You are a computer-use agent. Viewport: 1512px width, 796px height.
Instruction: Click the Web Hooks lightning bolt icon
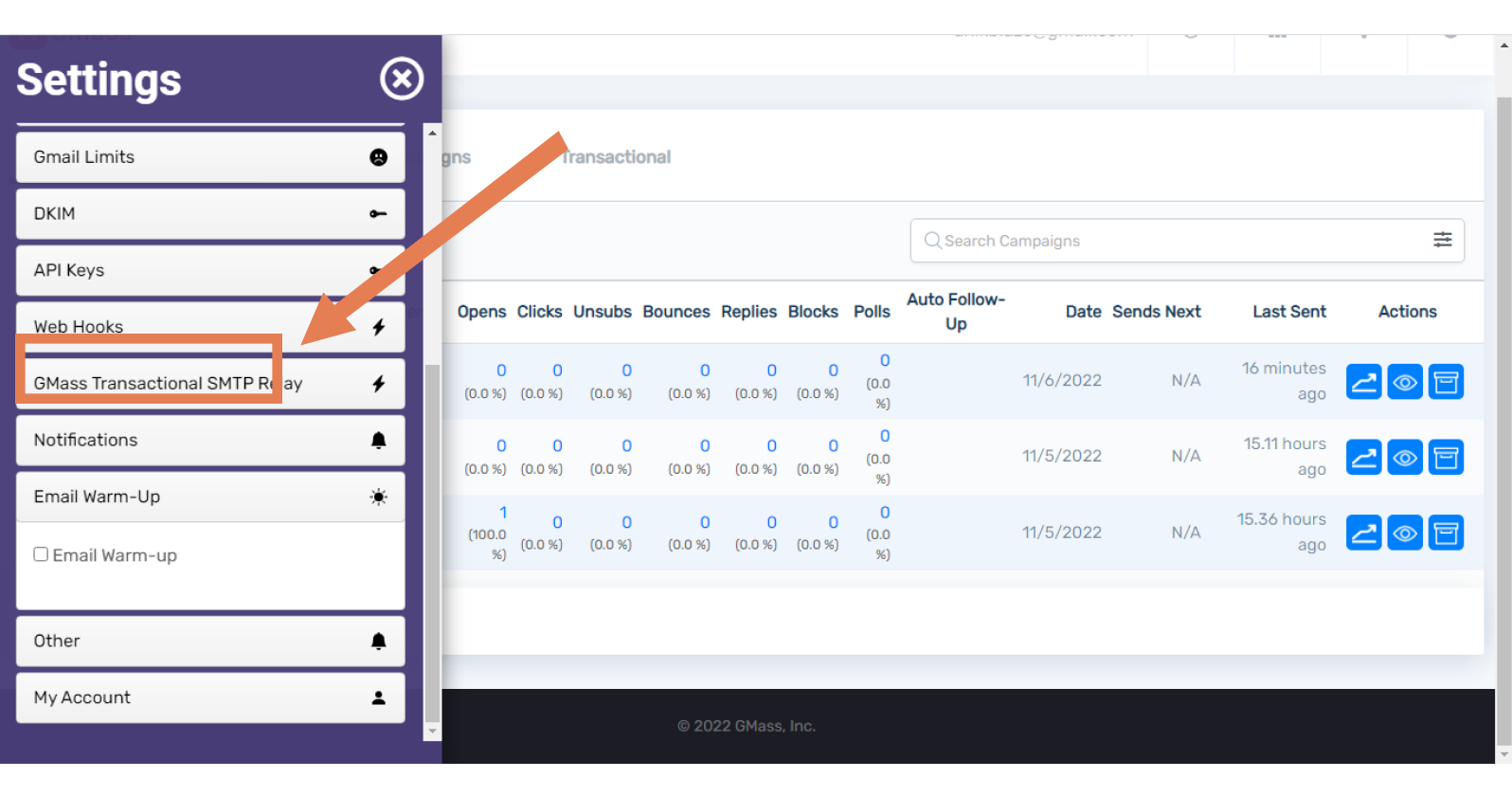[378, 327]
